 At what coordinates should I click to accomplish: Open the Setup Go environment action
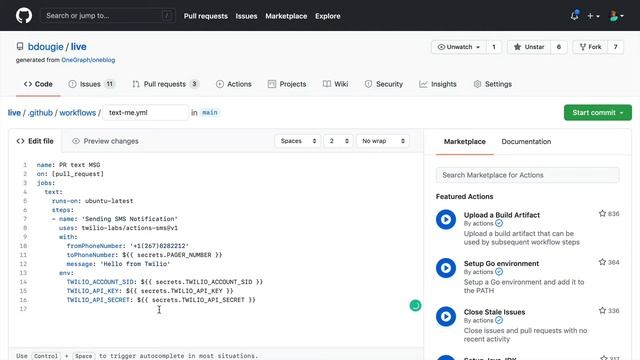(501, 263)
